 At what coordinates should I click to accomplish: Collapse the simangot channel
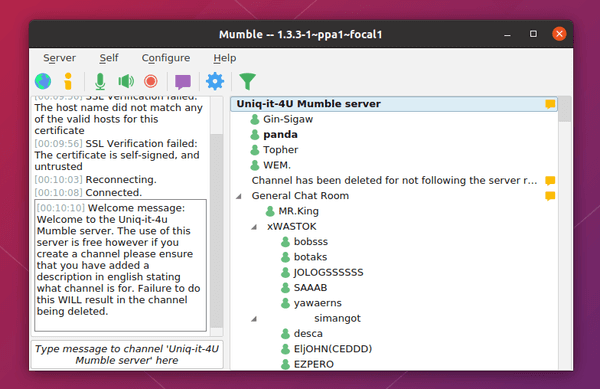click(254, 319)
